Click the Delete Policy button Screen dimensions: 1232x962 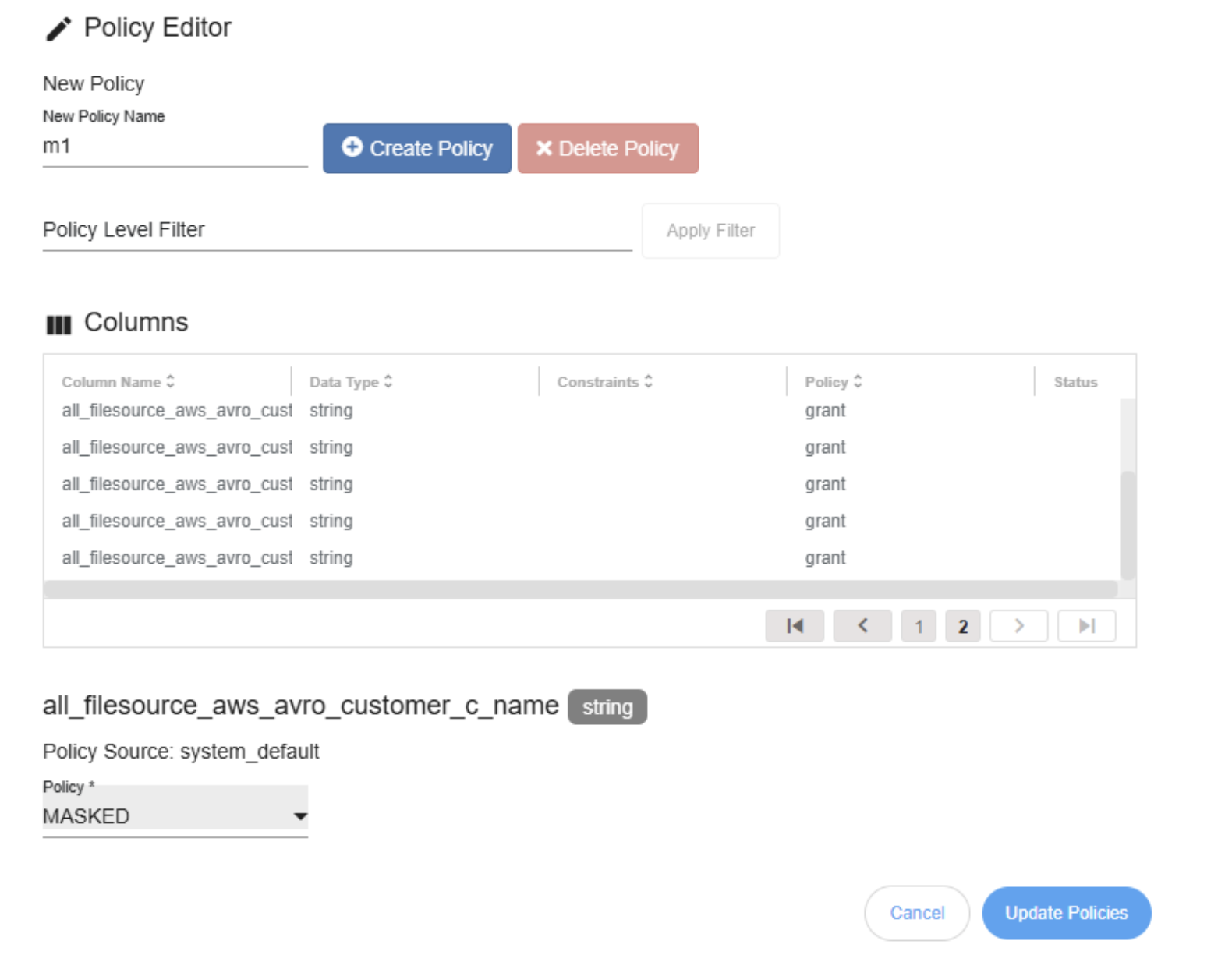point(607,148)
